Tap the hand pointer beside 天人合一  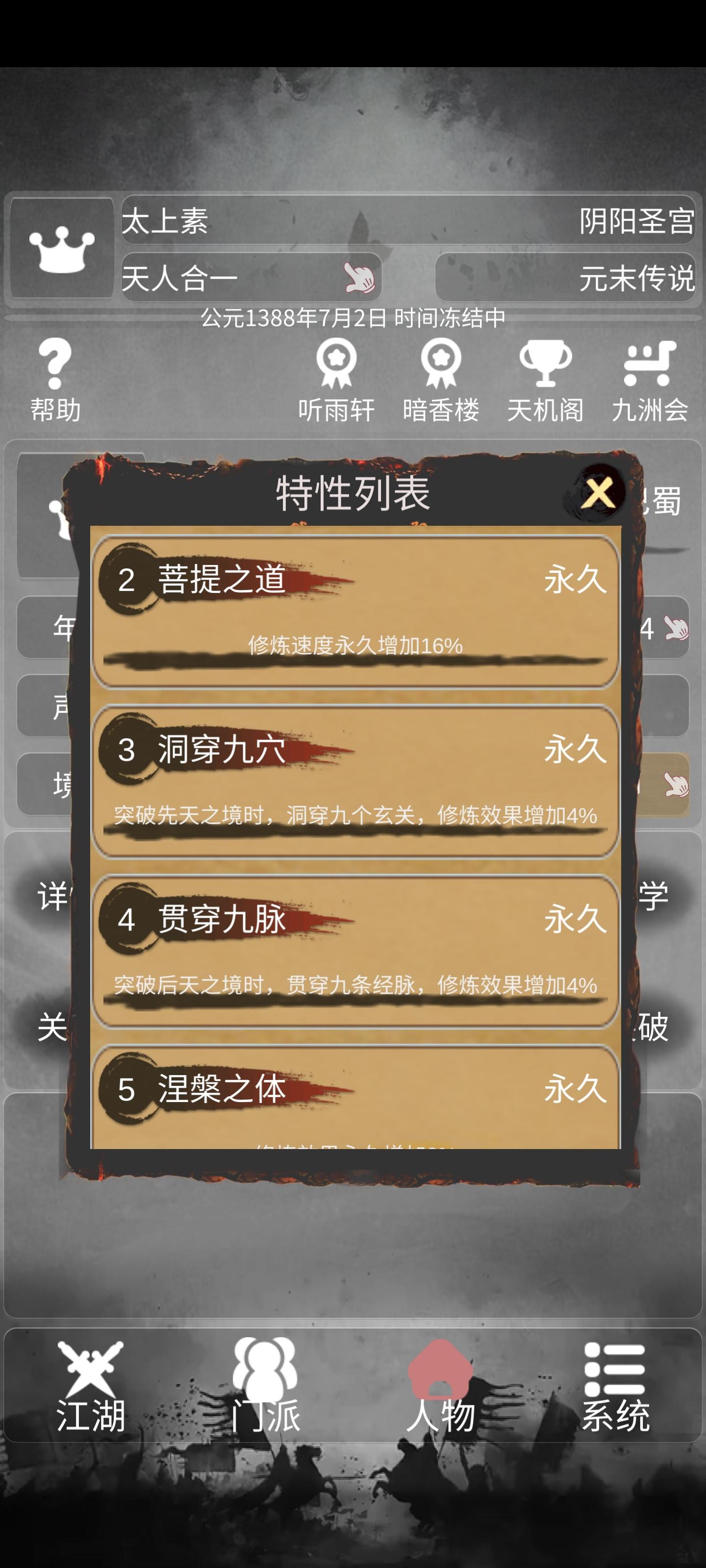click(x=359, y=278)
